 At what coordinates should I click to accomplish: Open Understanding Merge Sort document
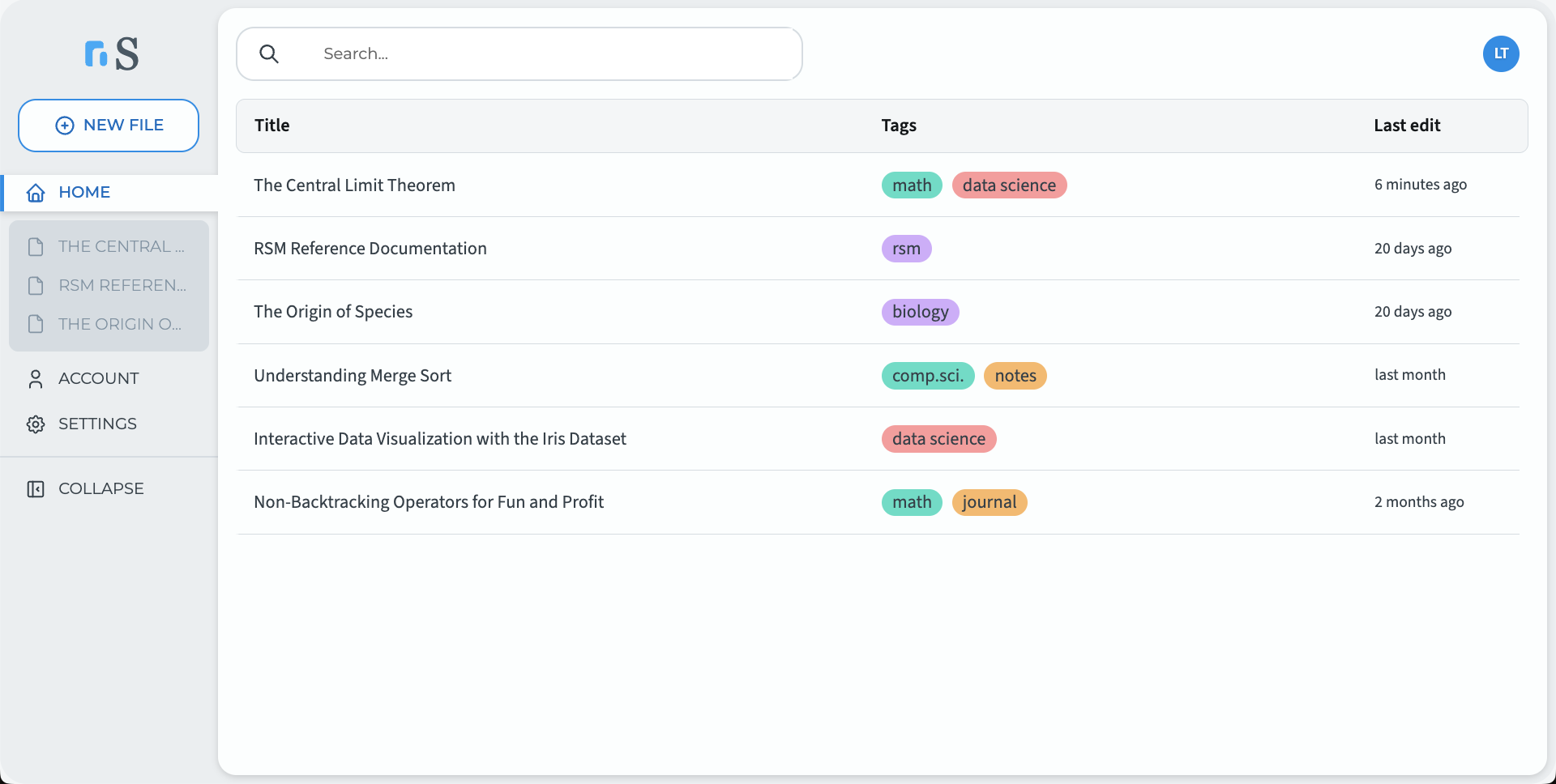pyautogui.click(x=353, y=376)
